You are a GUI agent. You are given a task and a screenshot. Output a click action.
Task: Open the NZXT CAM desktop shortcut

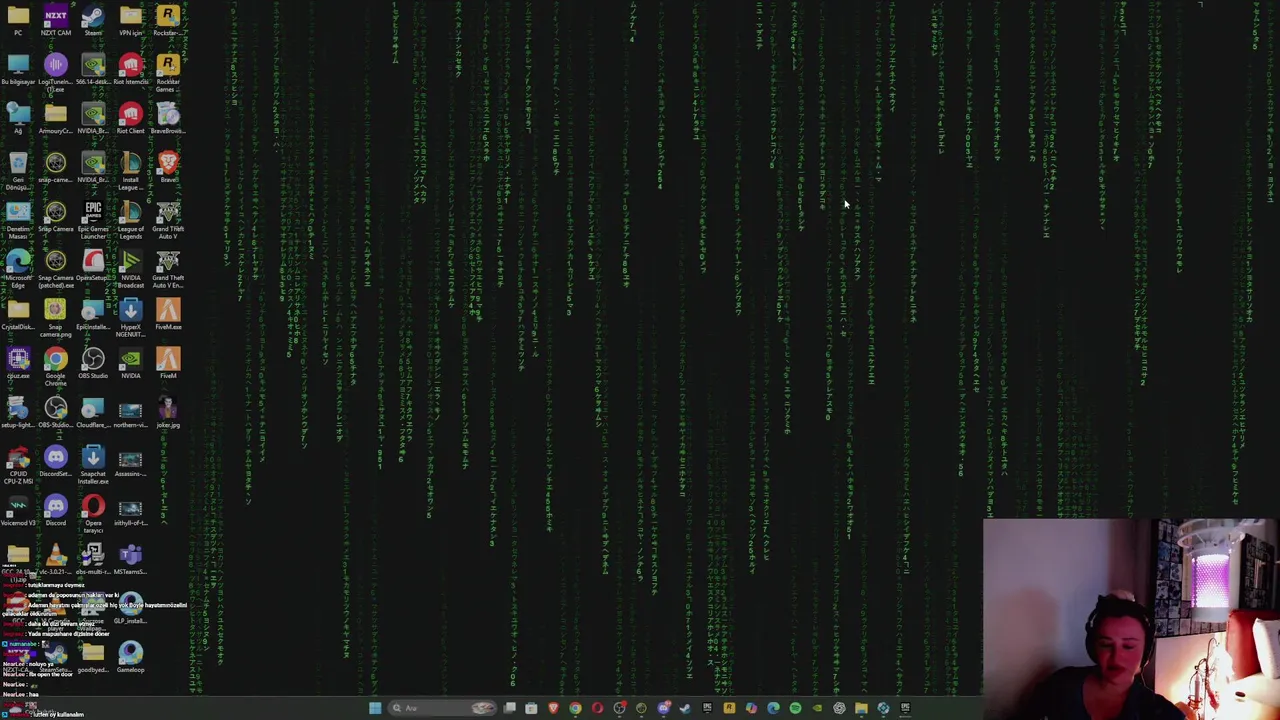pyautogui.click(x=55, y=19)
